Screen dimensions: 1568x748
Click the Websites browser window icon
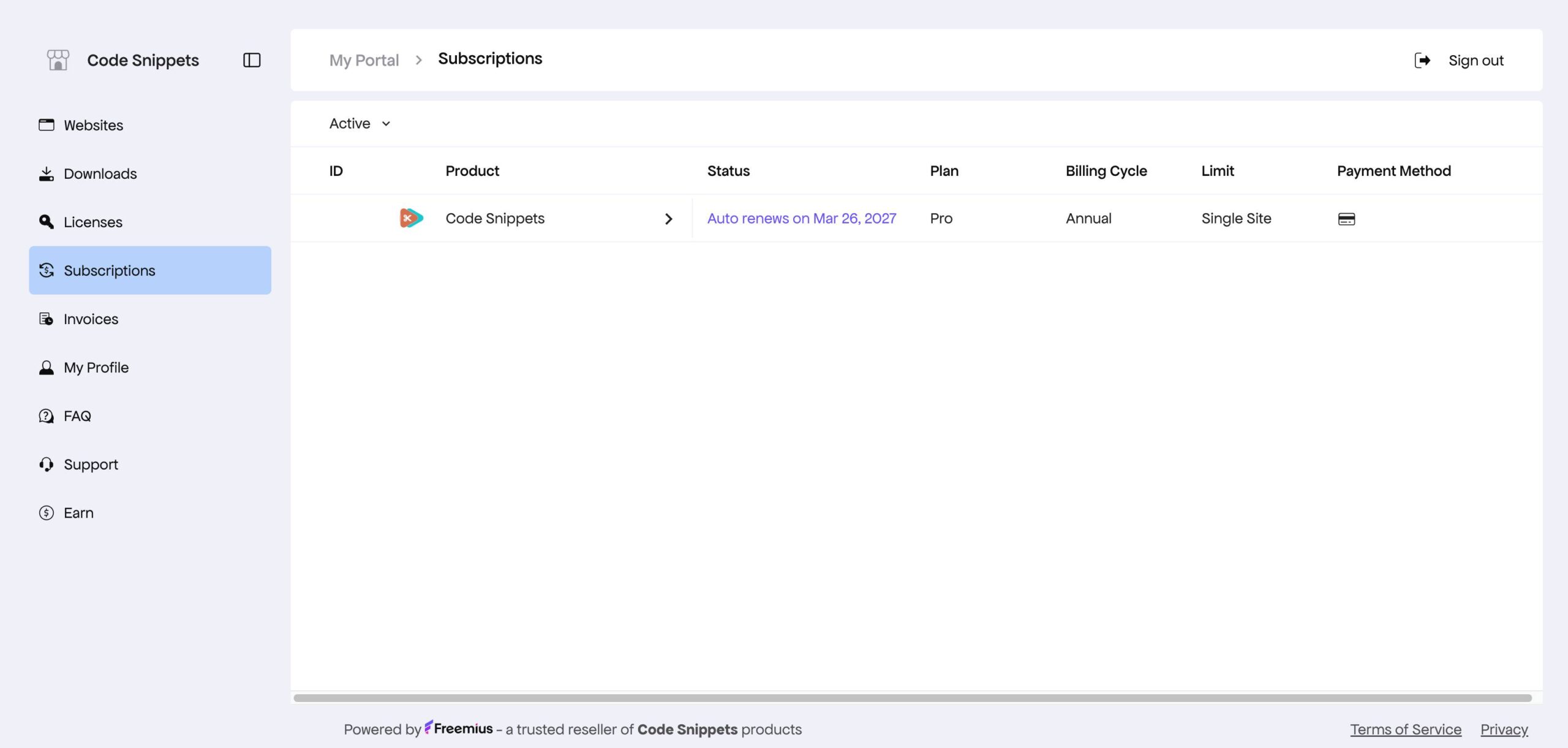(47, 125)
